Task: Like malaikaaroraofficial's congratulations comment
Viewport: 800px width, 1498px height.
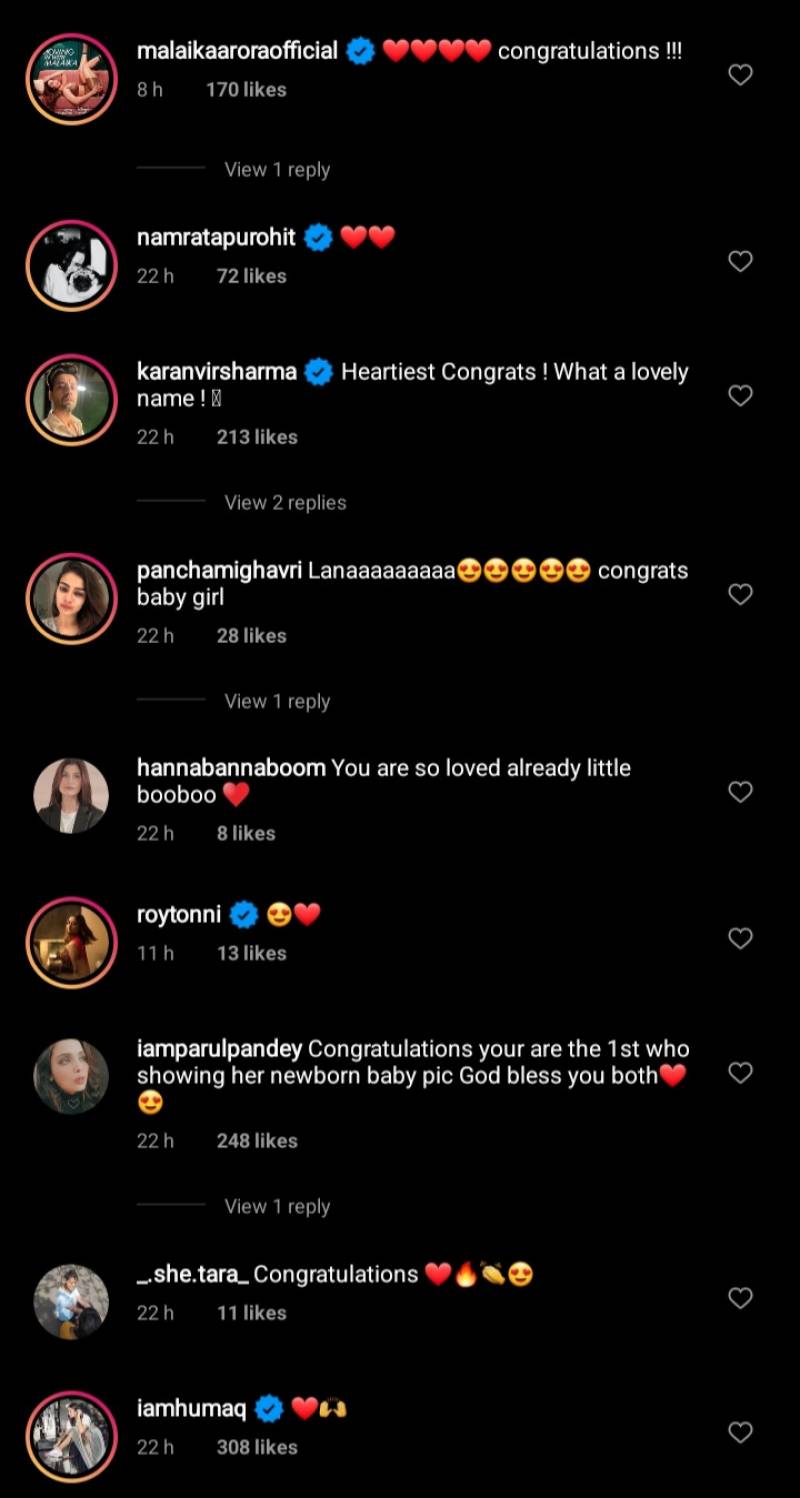Action: coord(740,75)
